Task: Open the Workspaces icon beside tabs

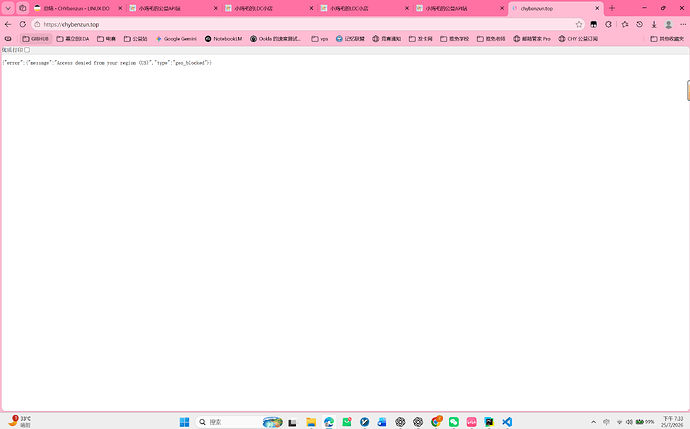Action: (x=22, y=8)
